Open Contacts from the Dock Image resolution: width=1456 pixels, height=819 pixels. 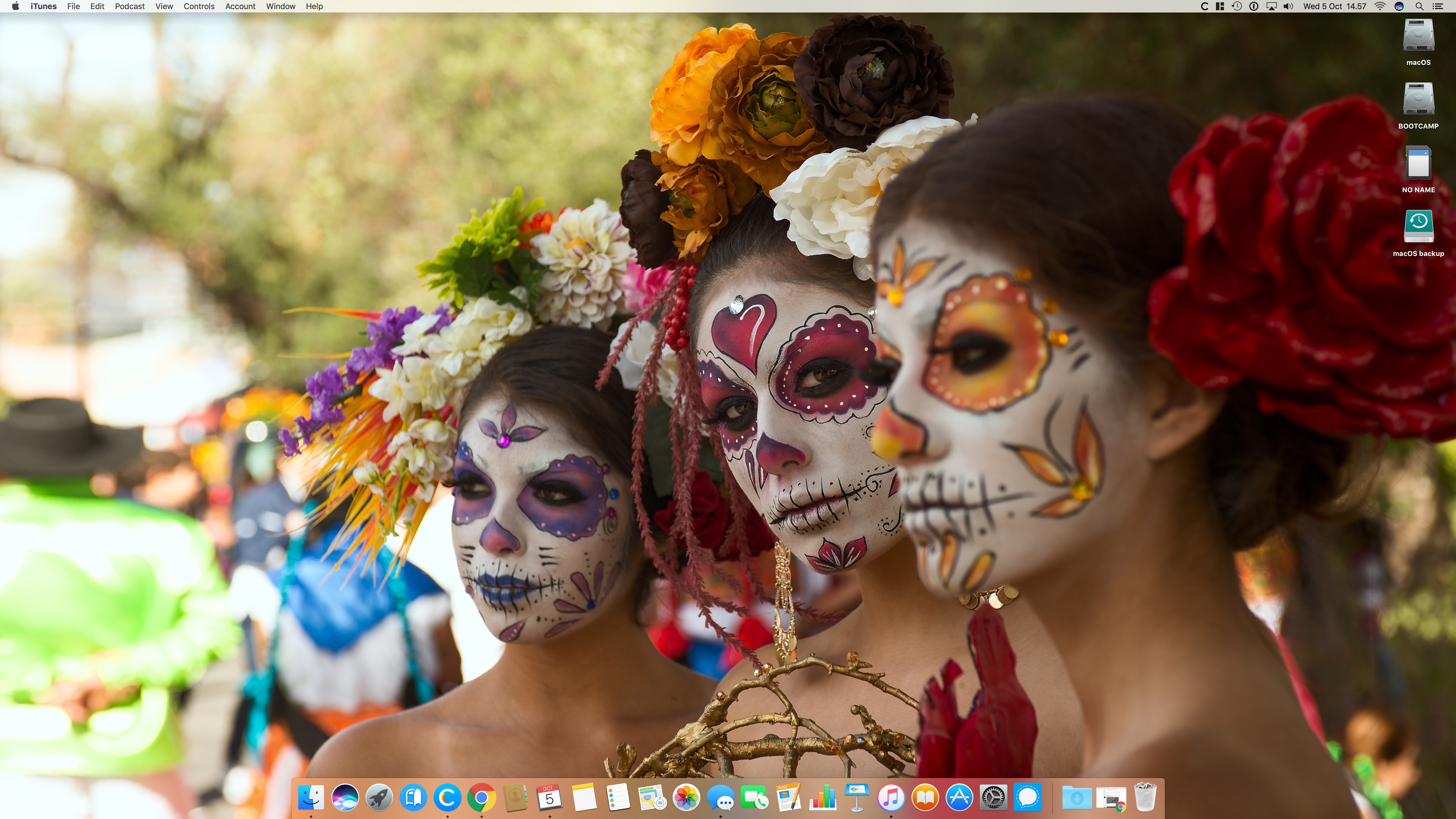point(516,797)
